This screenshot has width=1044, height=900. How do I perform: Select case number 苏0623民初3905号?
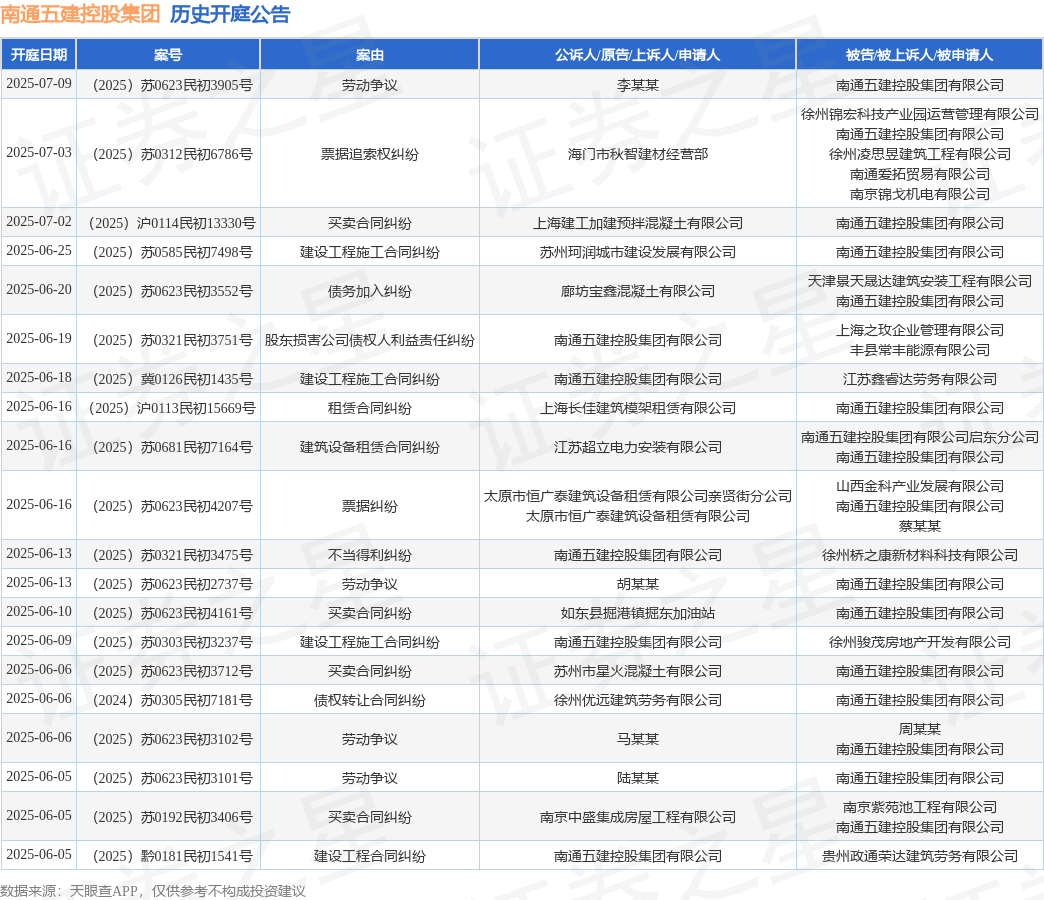pyautogui.click(x=172, y=85)
